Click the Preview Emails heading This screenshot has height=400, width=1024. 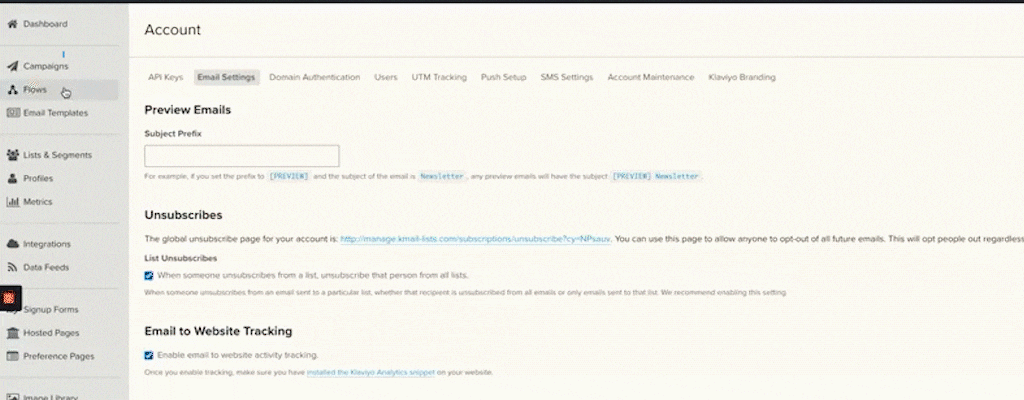click(x=187, y=110)
